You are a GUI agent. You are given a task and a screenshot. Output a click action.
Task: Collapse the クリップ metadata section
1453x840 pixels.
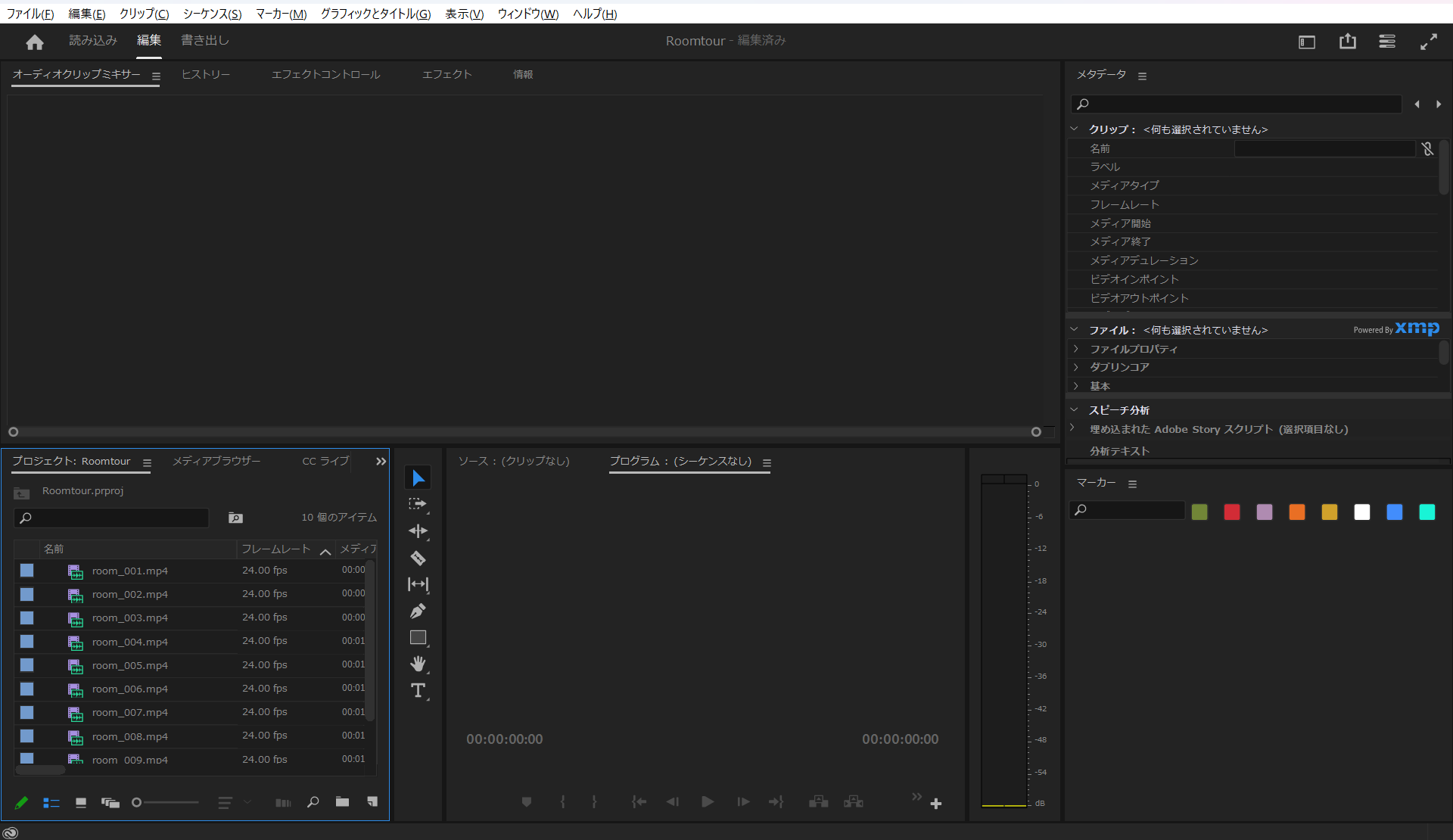pyautogui.click(x=1074, y=129)
